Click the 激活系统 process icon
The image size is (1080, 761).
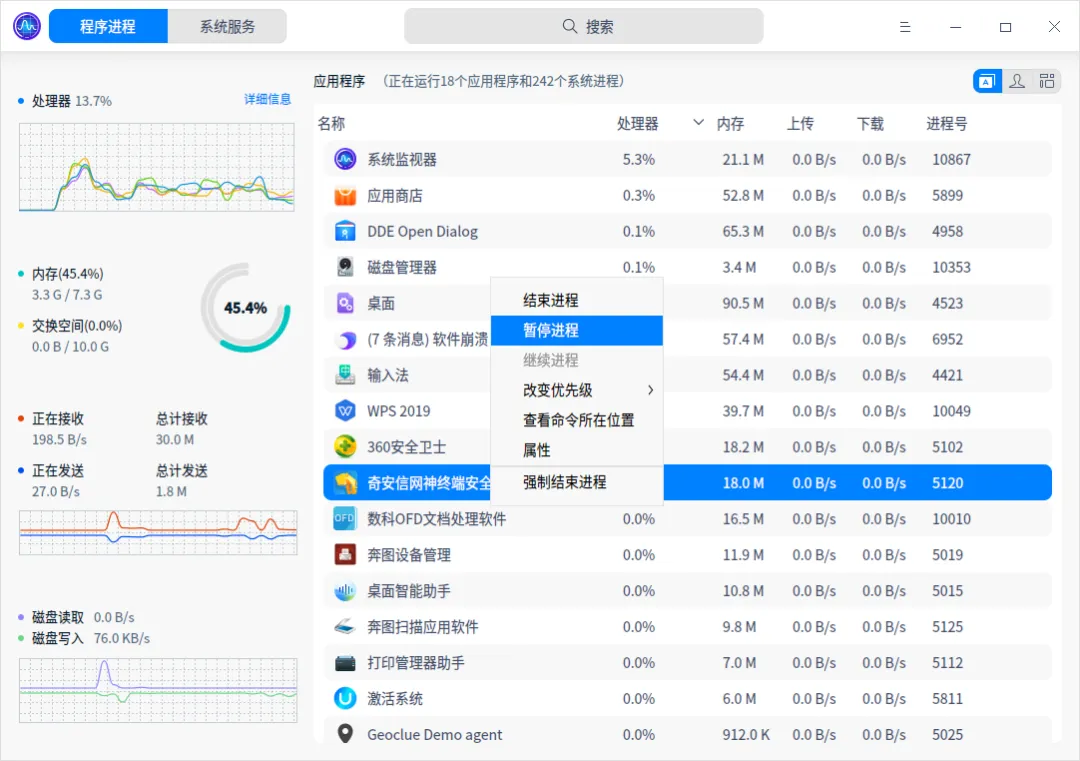(345, 698)
